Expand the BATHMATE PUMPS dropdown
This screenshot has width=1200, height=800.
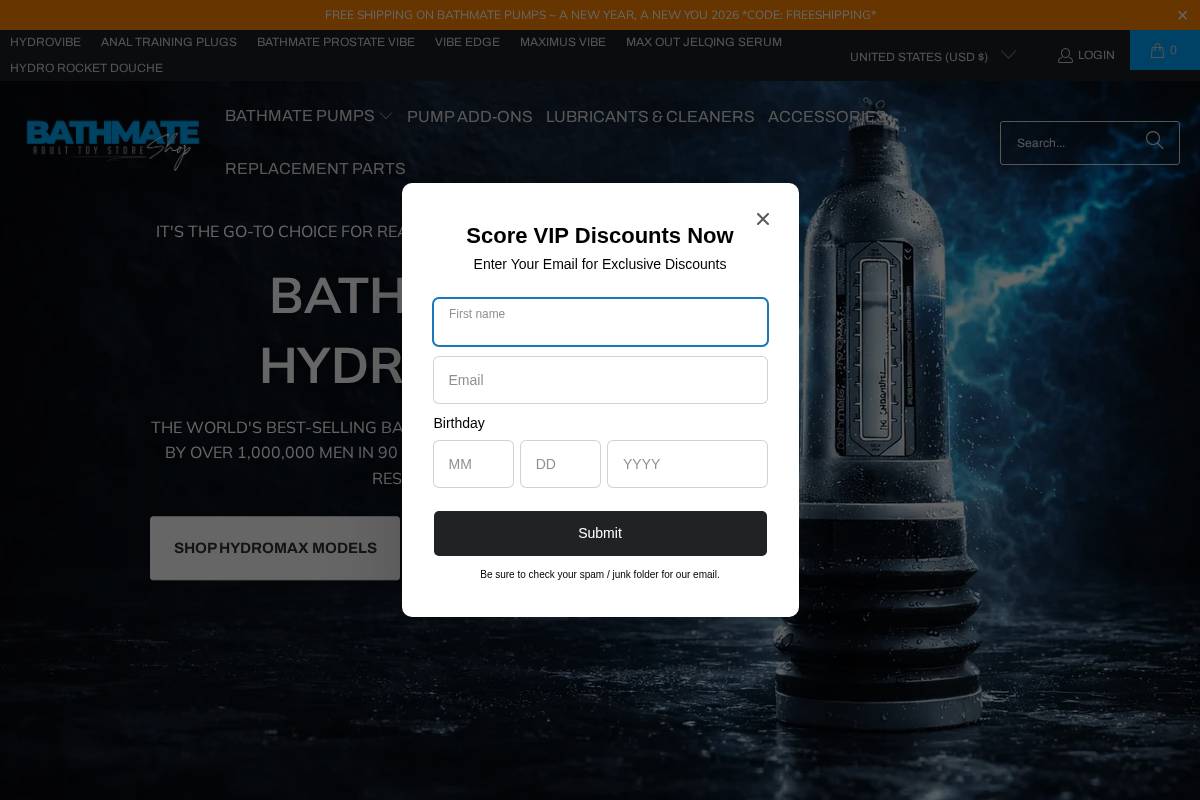point(308,116)
